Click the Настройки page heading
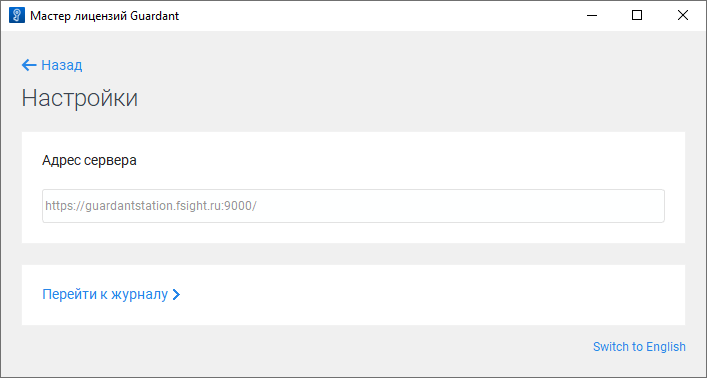Viewport: 707px width, 378px height. click(x=80, y=98)
